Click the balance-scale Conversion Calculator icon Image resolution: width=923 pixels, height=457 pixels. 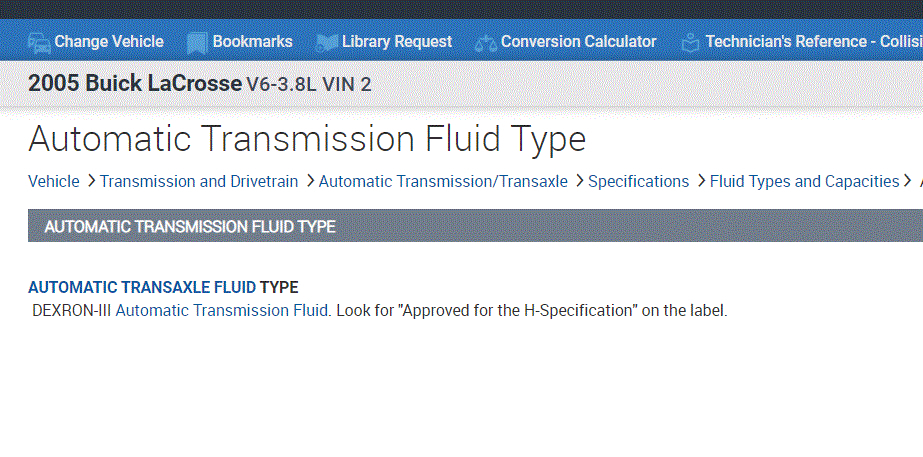(x=485, y=42)
